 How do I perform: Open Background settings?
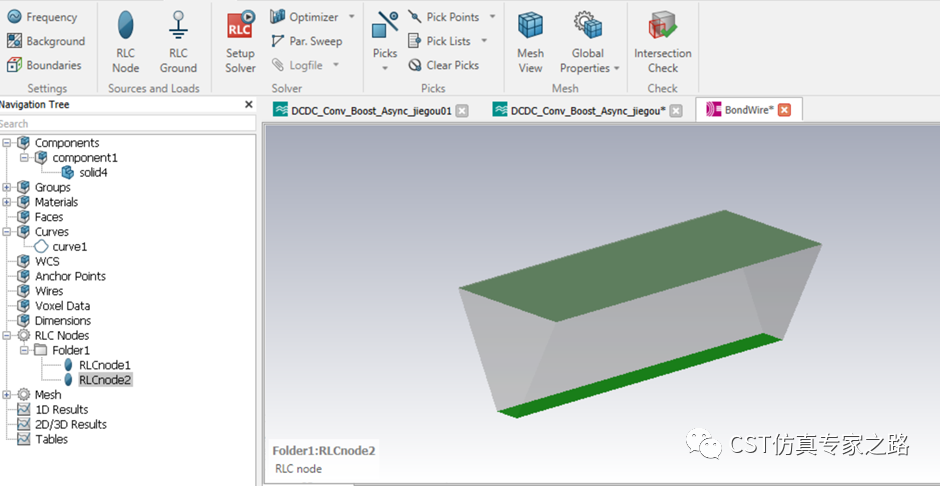pos(46,41)
